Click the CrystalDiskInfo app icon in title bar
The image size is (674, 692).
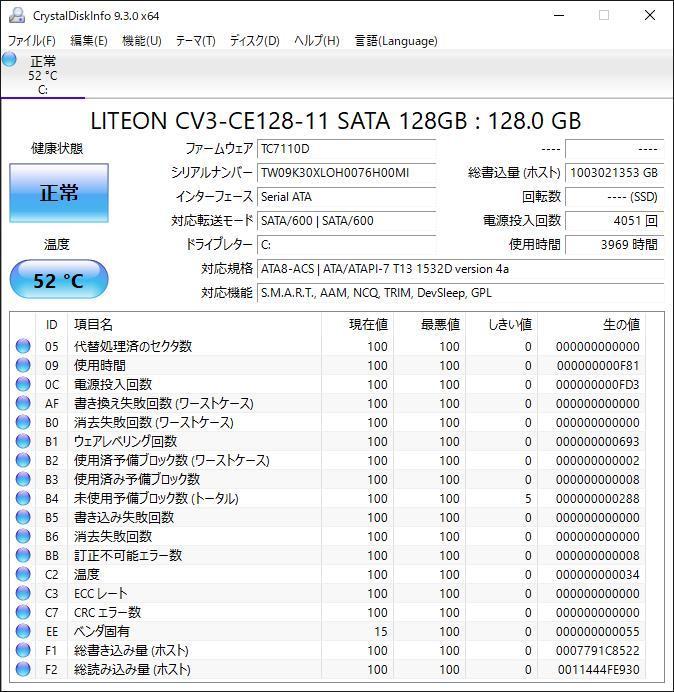pyautogui.click(x=17, y=15)
